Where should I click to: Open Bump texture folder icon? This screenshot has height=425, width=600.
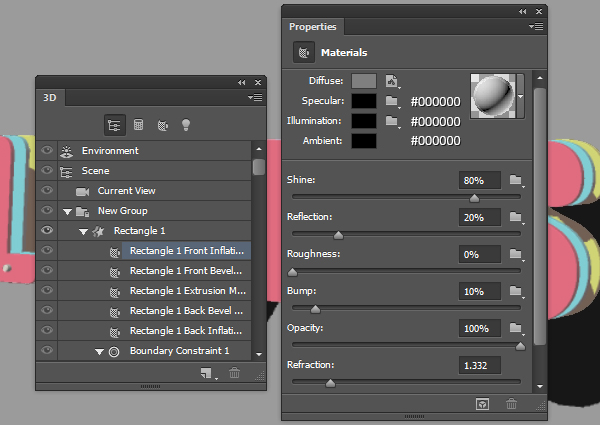click(516, 291)
